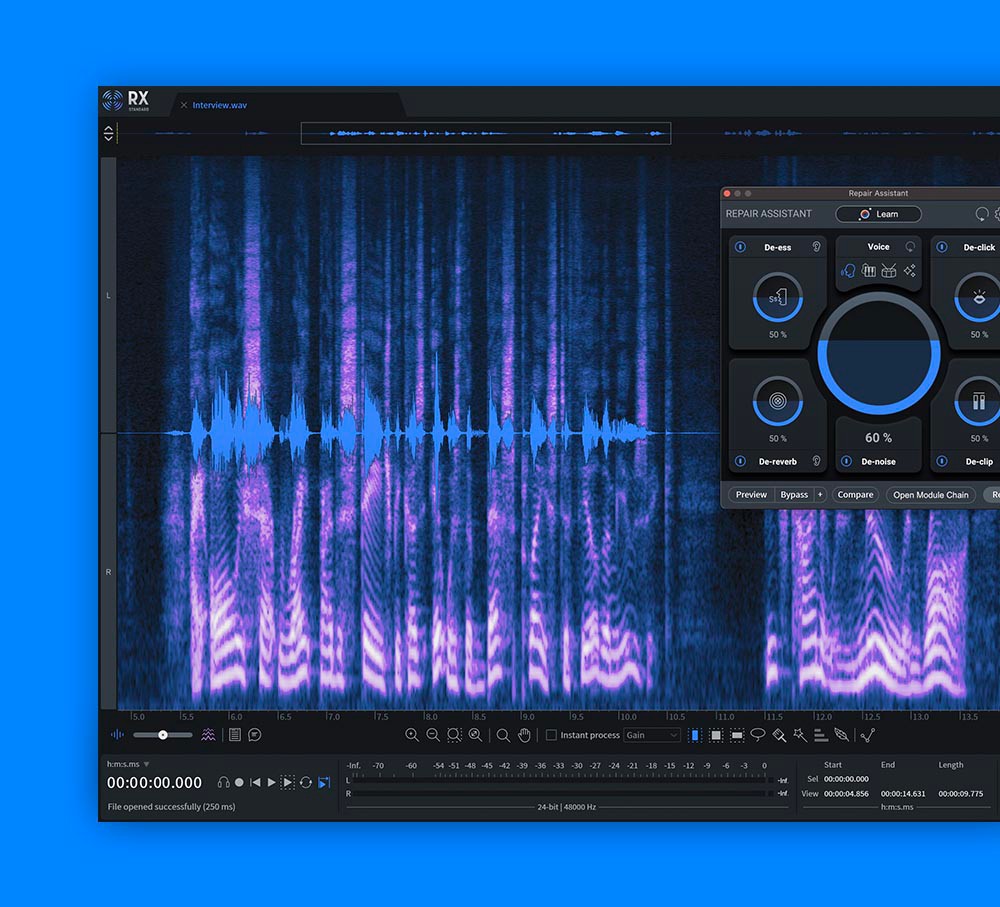Click the channel collapse arrows beside overview
This screenshot has height=907, width=1000.
click(x=108, y=133)
